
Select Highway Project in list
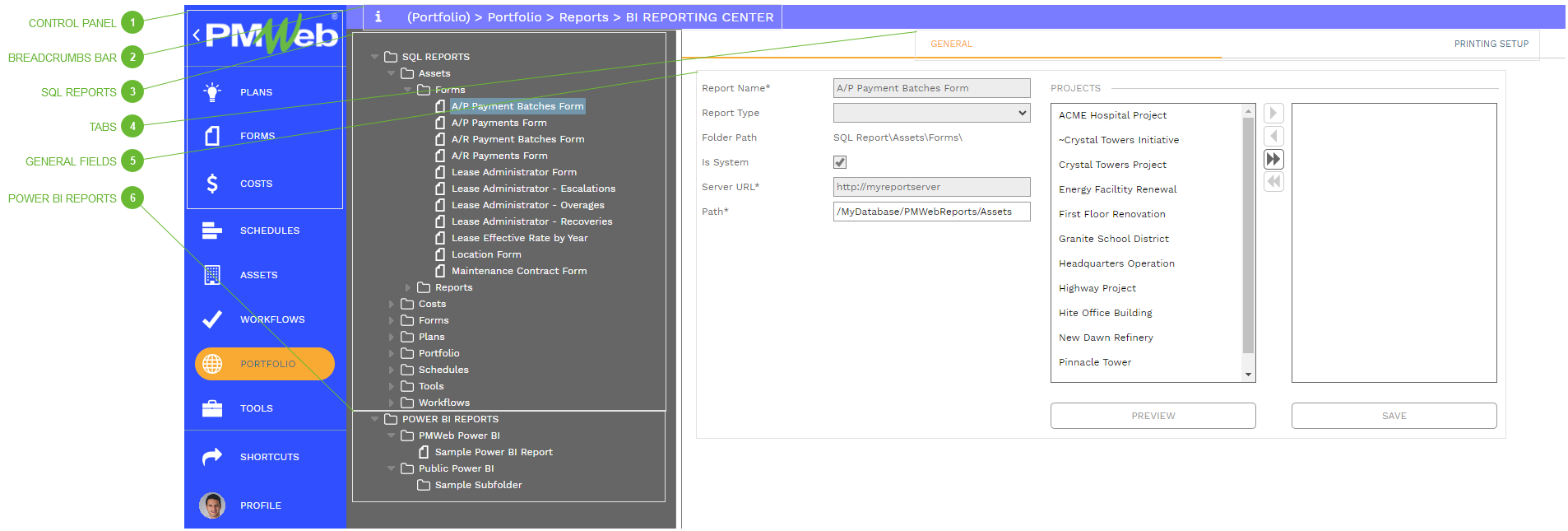pos(1097,288)
